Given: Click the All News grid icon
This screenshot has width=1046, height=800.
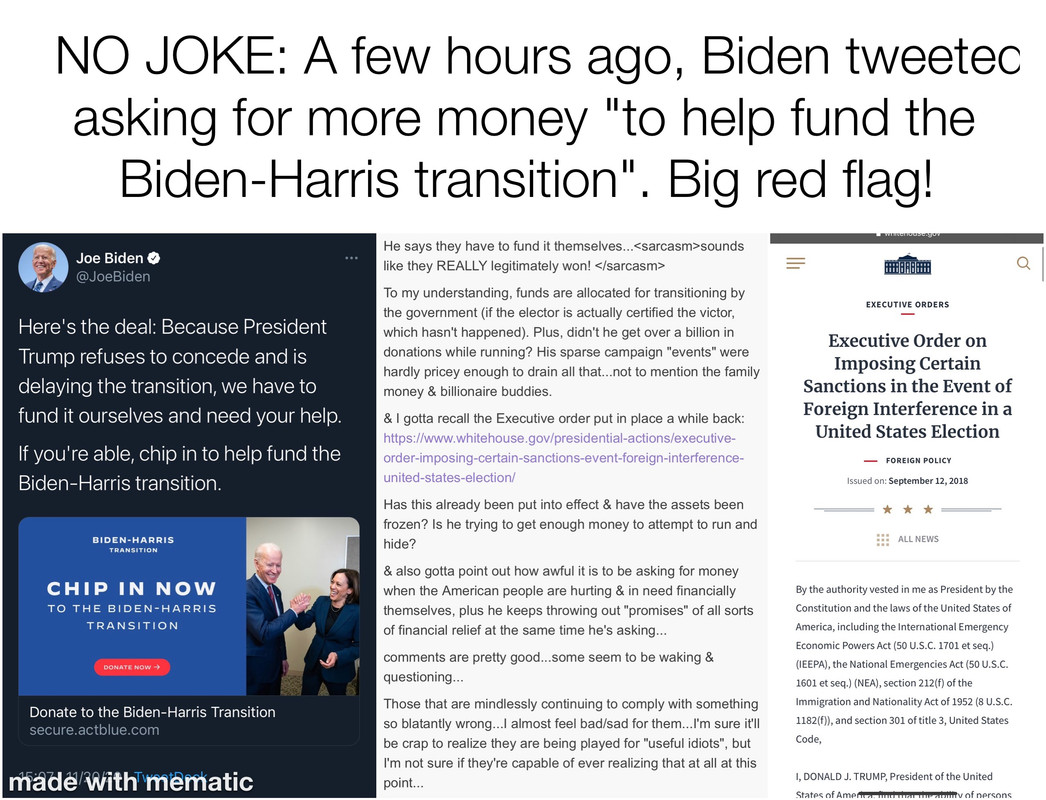Looking at the screenshot, I should coord(883,539).
